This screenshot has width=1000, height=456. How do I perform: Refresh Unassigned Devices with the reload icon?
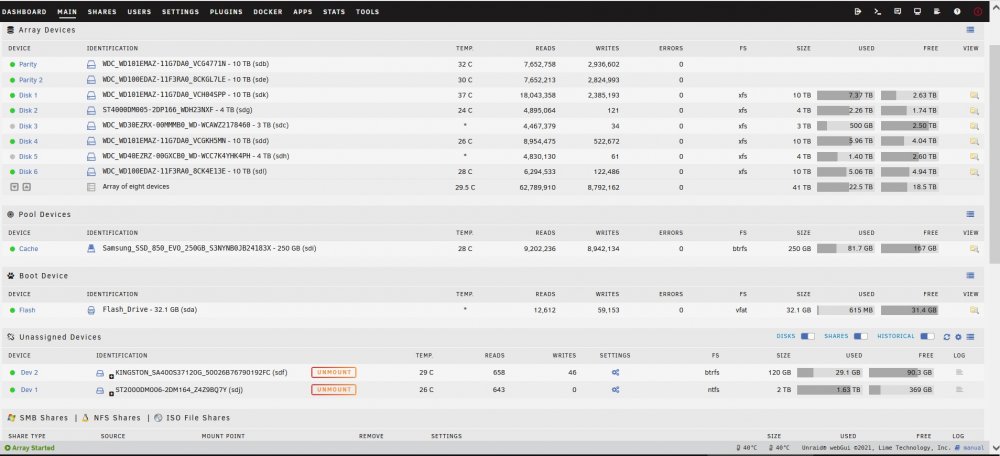click(946, 337)
